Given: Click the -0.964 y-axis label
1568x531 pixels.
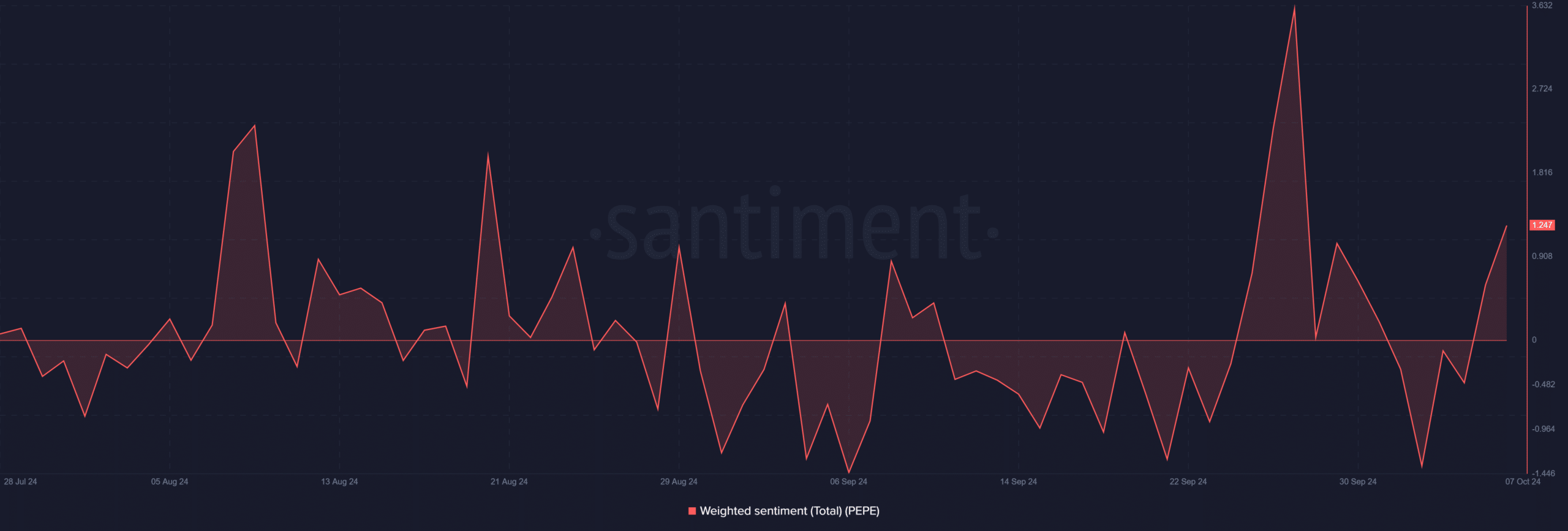Looking at the screenshot, I should (1543, 429).
